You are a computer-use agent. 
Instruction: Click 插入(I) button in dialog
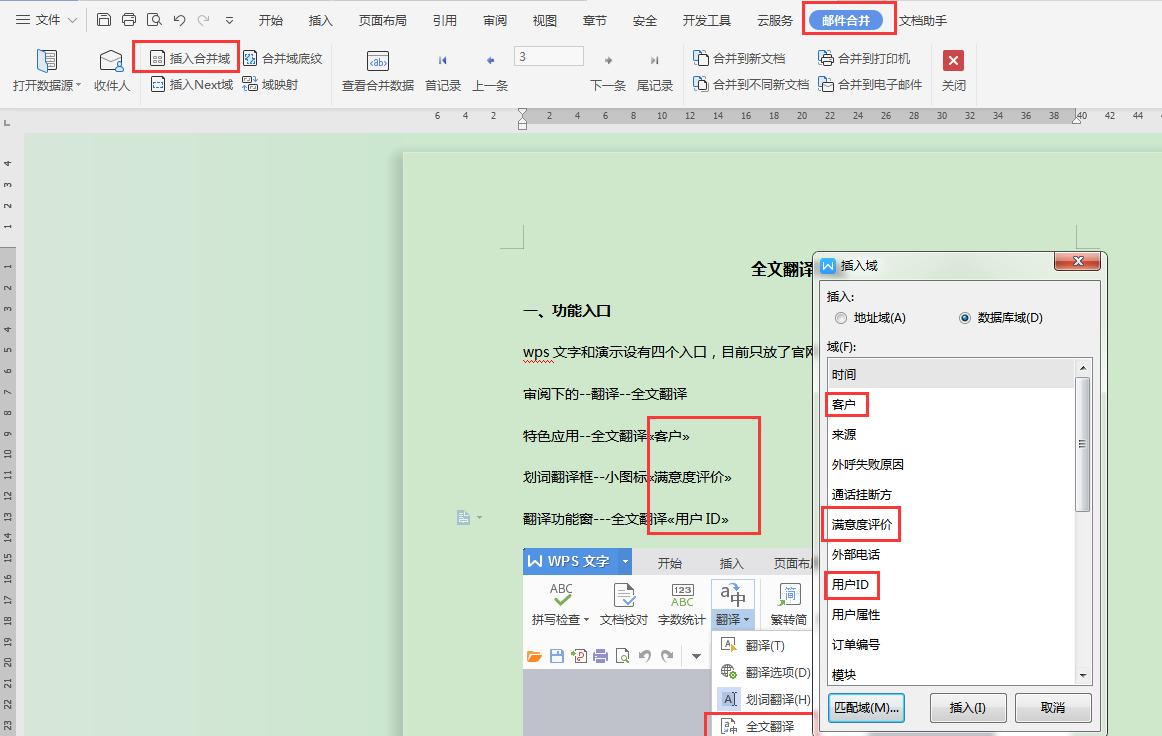[968, 708]
